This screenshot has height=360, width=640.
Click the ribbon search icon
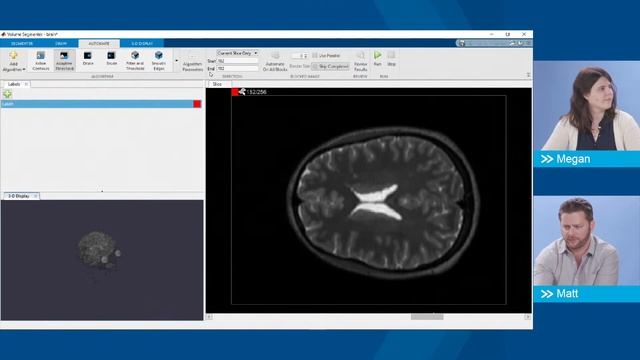coord(461,43)
